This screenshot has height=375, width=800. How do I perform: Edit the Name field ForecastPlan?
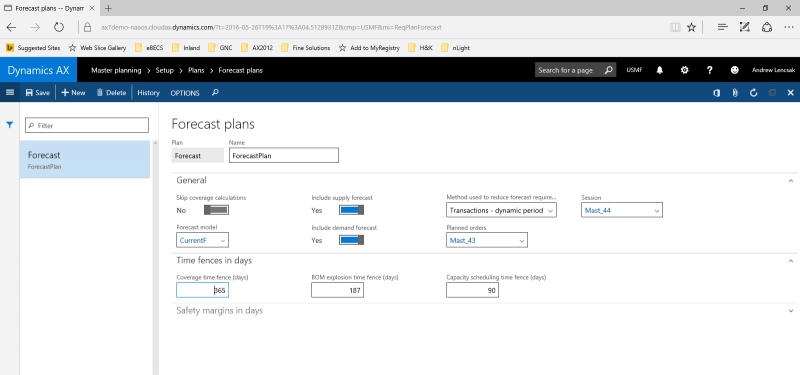tap(284, 156)
